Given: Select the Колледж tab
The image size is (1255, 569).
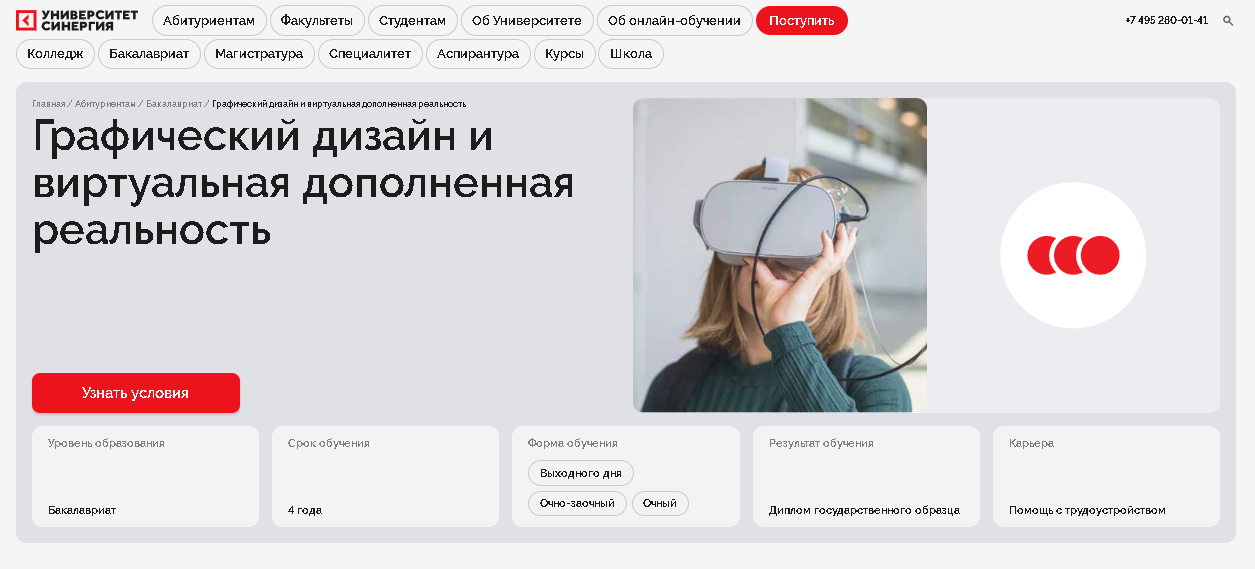Looking at the screenshot, I should [55, 54].
